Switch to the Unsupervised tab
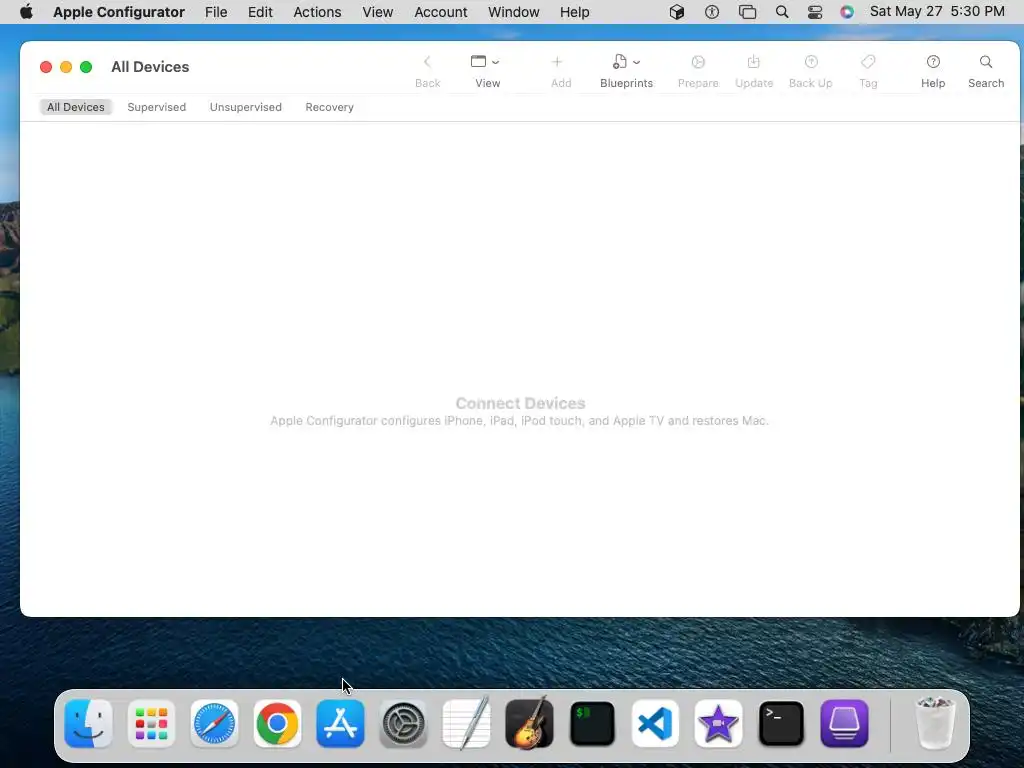1024x768 pixels. tap(246, 107)
